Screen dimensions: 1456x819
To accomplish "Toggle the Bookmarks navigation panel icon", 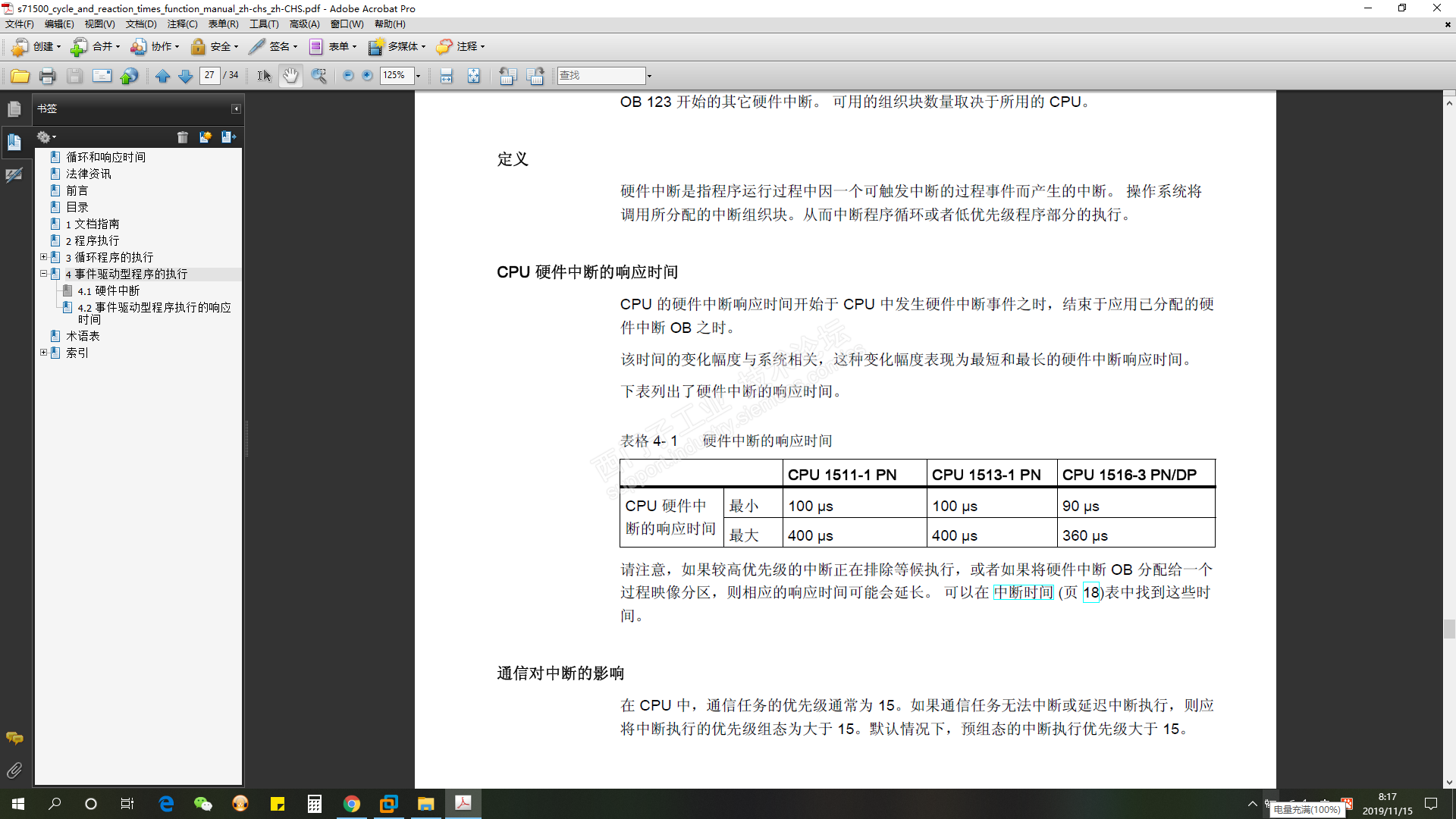I will click(14, 142).
